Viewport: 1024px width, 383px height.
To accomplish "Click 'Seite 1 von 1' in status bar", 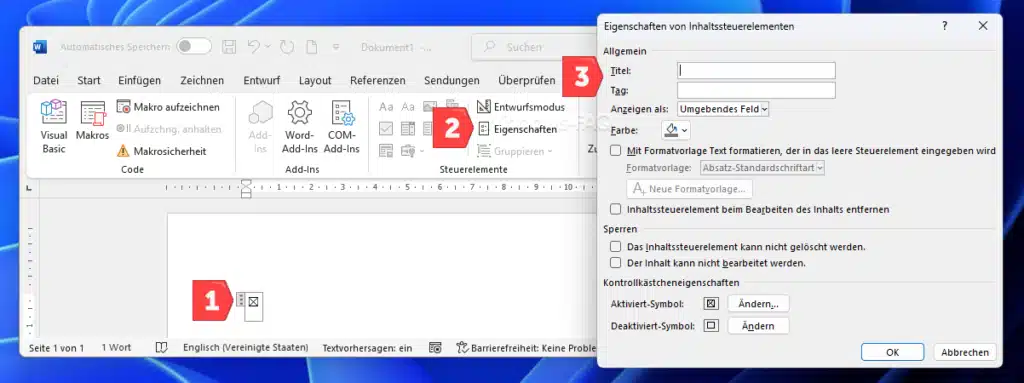I will pyautogui.click(x=56, y=348).
